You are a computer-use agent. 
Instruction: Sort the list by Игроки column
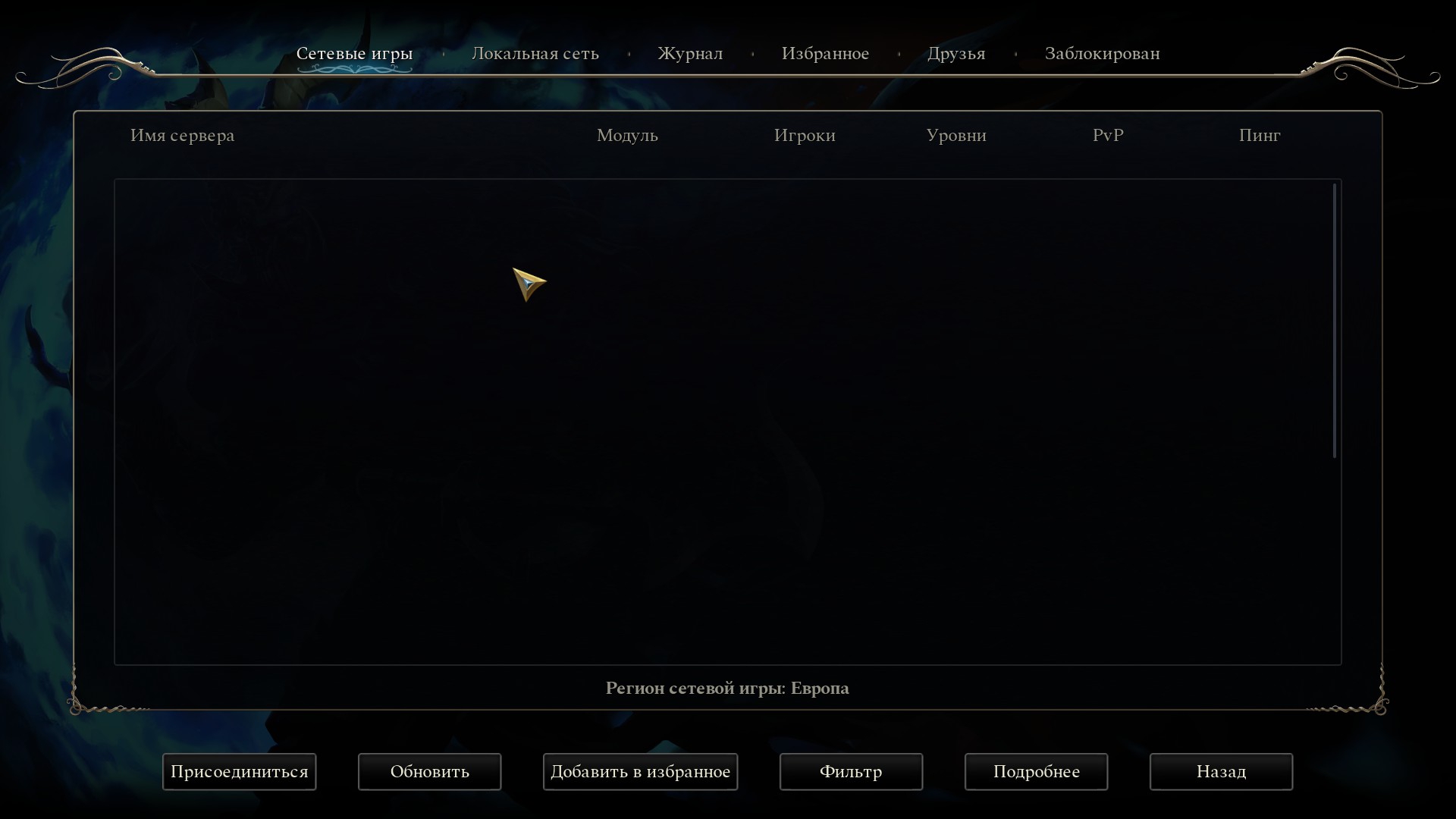805,136
